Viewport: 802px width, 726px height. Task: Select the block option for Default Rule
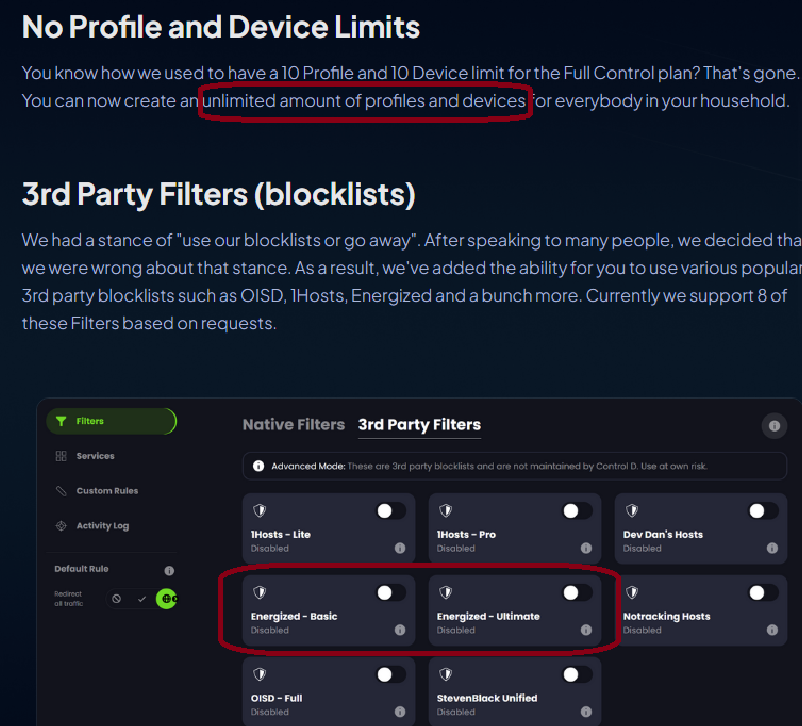point(117,599)
